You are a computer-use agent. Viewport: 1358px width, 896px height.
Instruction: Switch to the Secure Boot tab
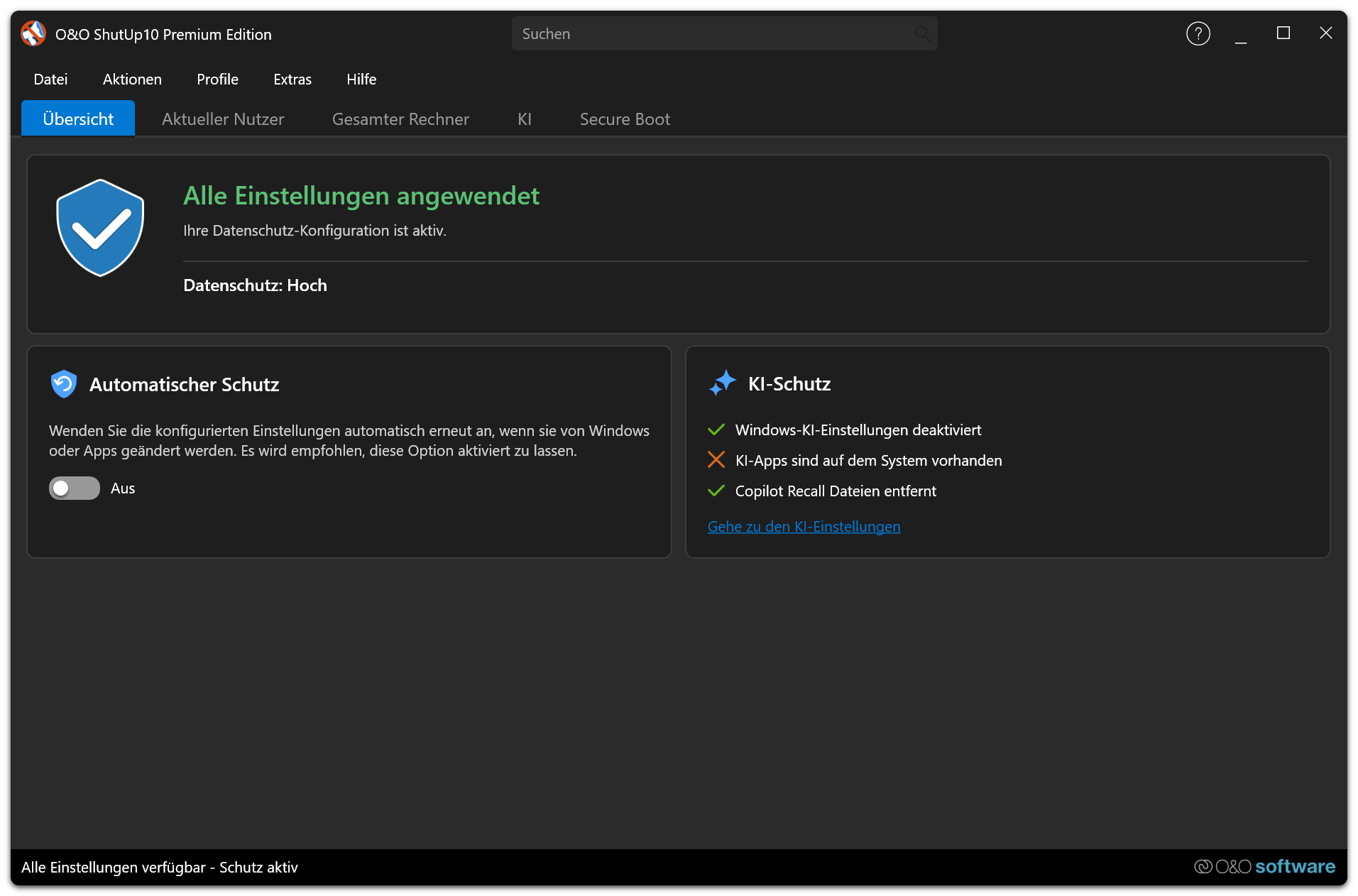[625, 119]
